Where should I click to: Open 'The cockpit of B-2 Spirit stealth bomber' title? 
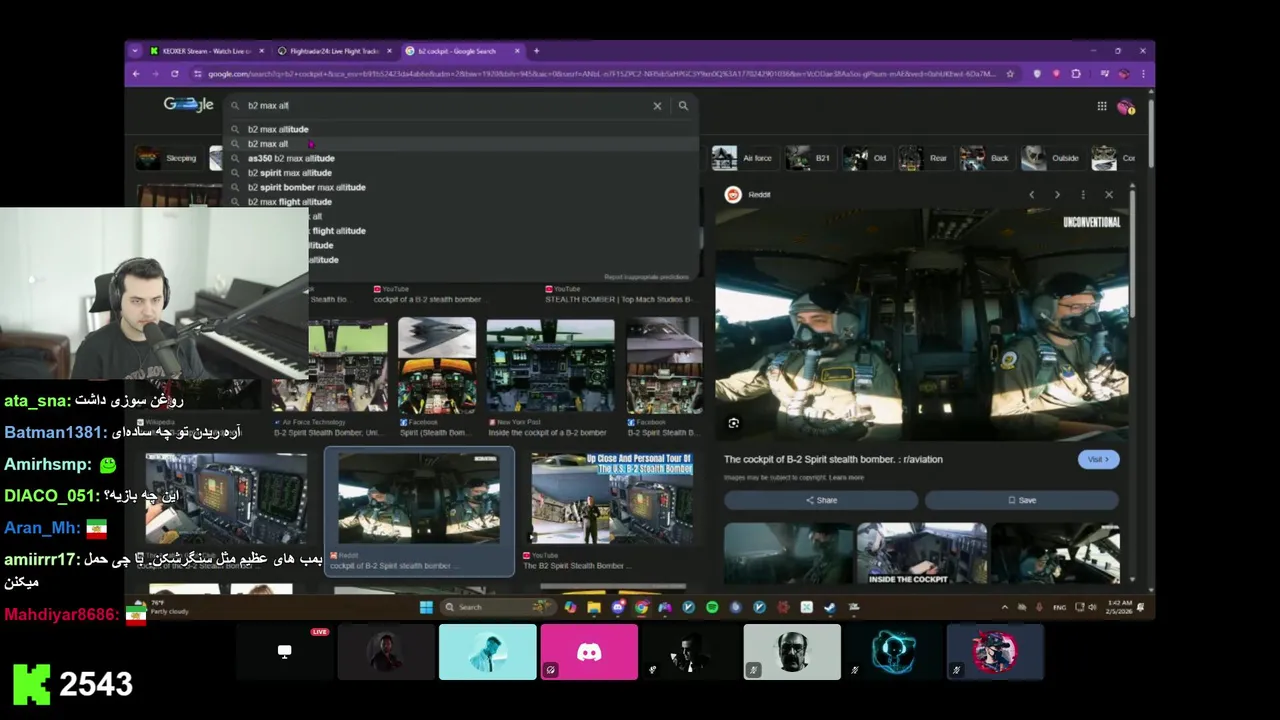(833, 460)
